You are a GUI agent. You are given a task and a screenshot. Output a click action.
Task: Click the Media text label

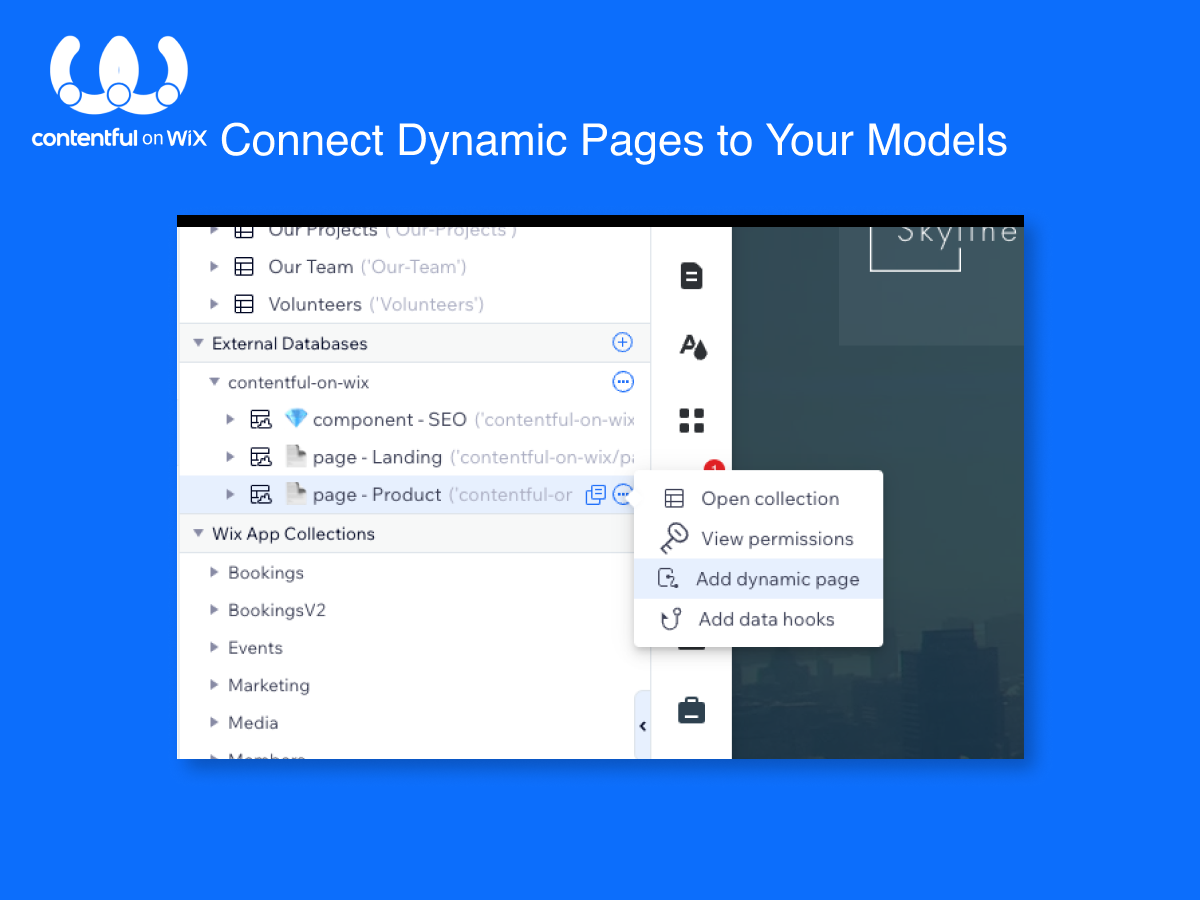[253, 722]
